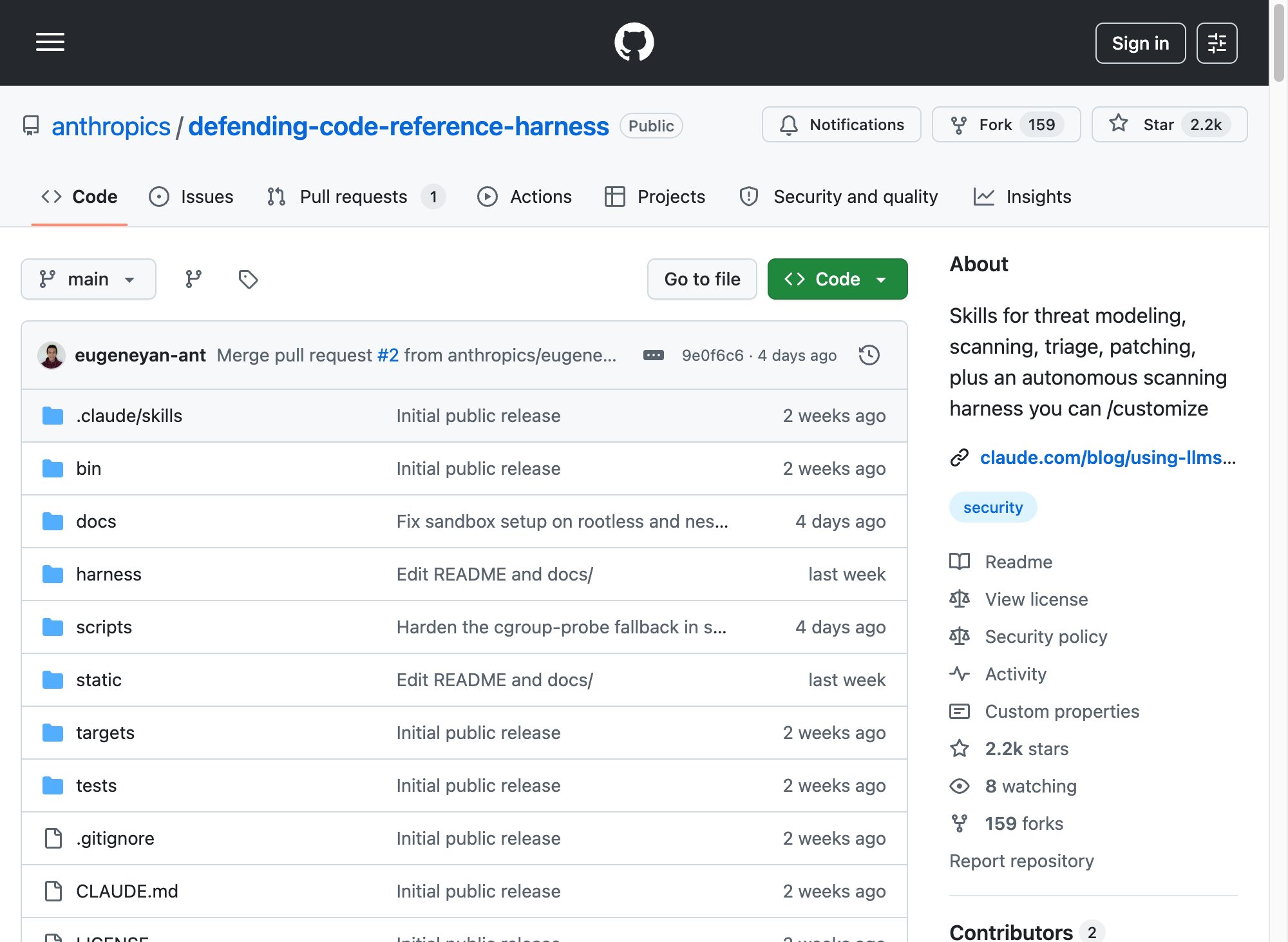Open 'Fix sandbox setup on rootless' commit message

[562, 521]
